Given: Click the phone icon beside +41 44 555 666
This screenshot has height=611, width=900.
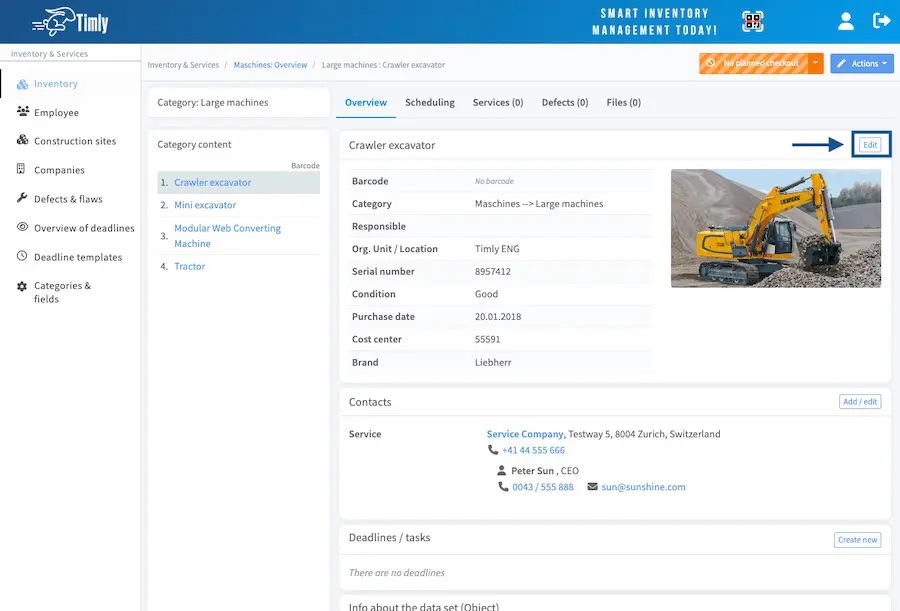Looking at the screenshot, I should (493, 450).
